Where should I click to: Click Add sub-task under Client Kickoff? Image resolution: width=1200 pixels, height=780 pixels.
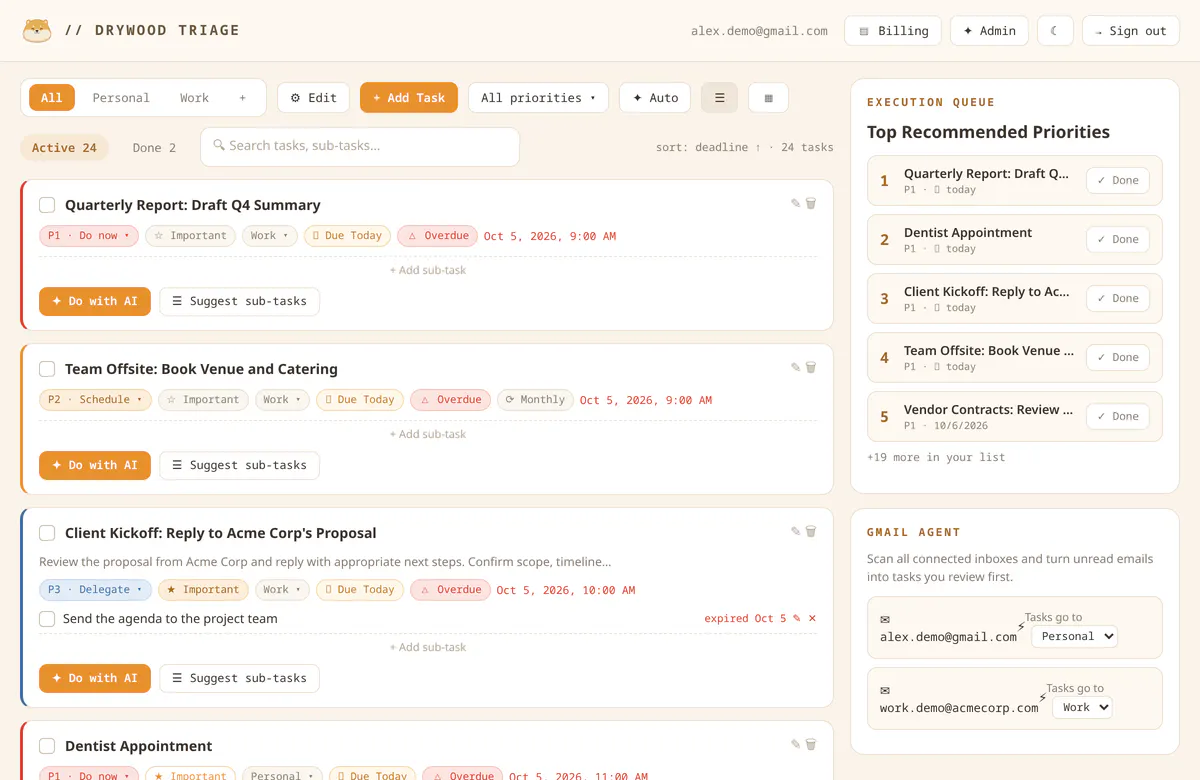pos(428,647)
